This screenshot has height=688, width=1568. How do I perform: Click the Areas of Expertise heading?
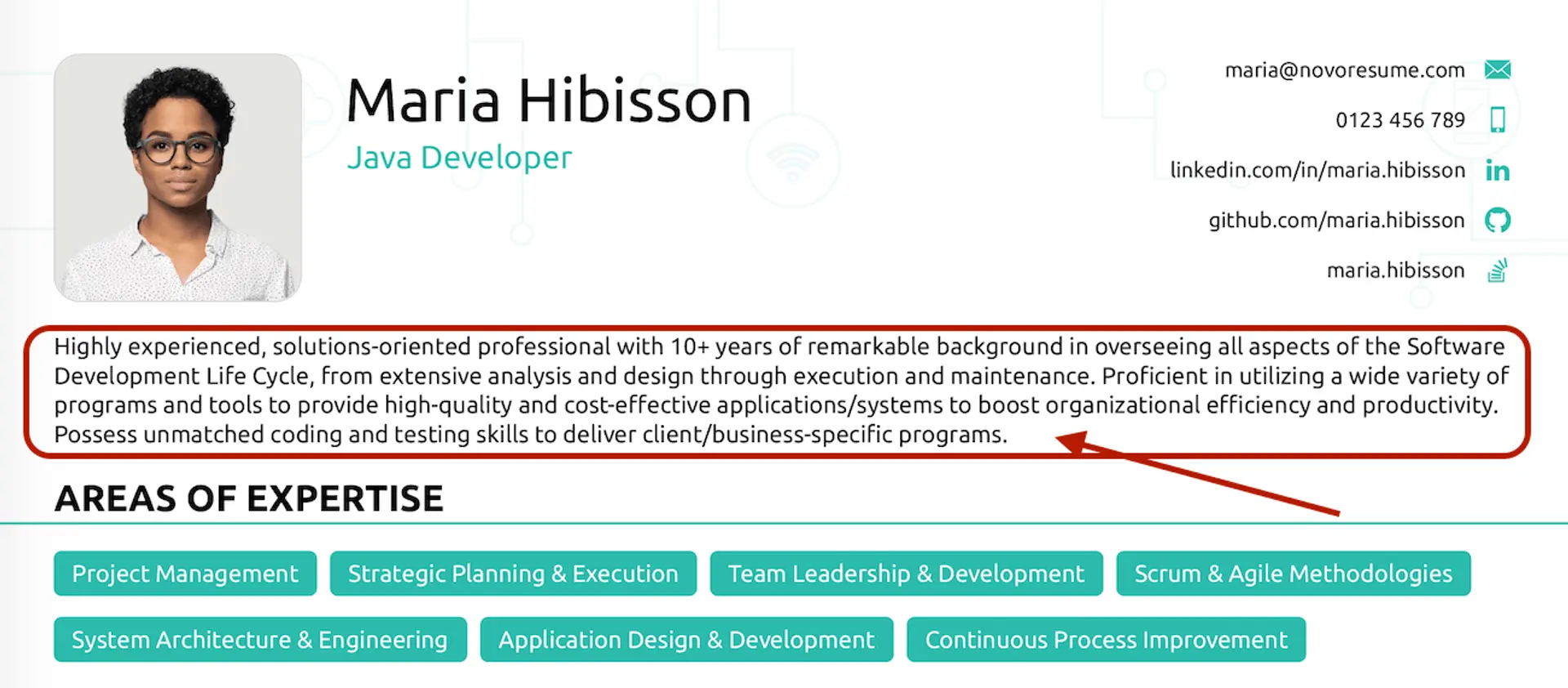coord(249,498)
